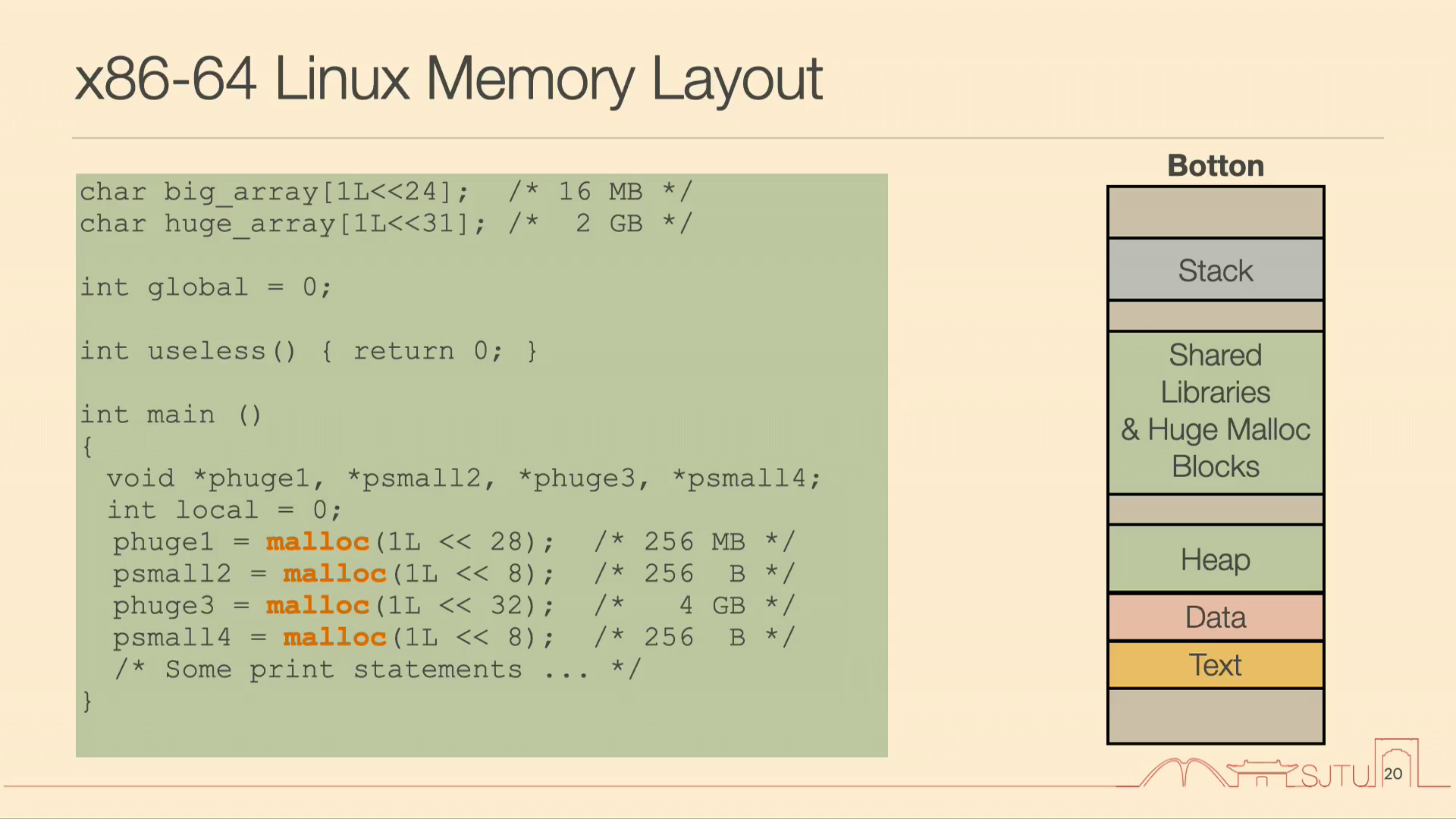Click the '/* 16 MB */' comment
1456x819 pixels.
pyautogui.click(x=601, y=192)
